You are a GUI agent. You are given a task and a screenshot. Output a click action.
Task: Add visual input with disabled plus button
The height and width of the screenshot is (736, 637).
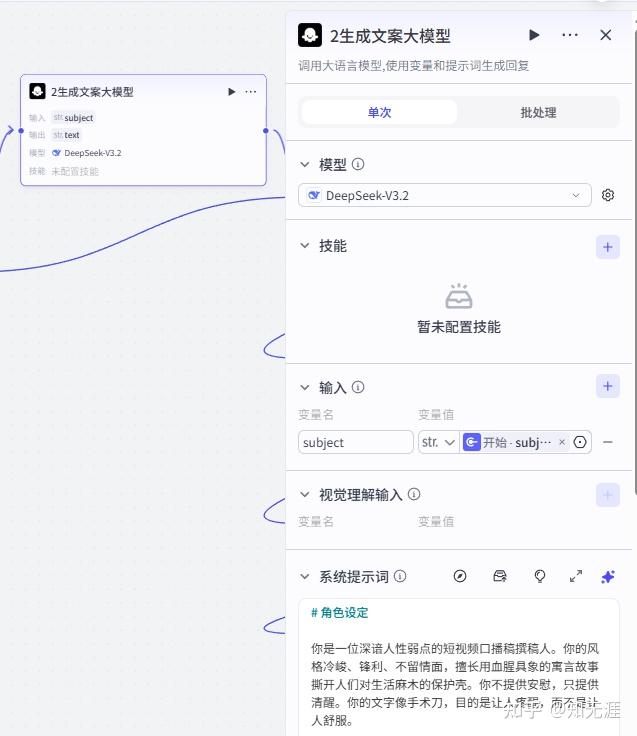(x=607, y=495)
